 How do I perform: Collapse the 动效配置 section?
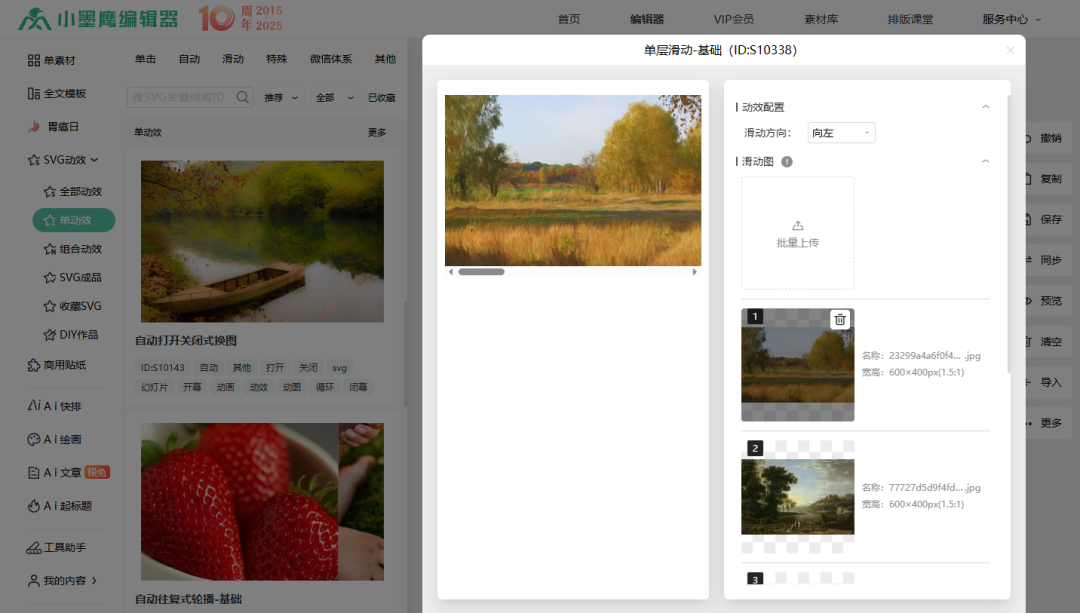986,107
